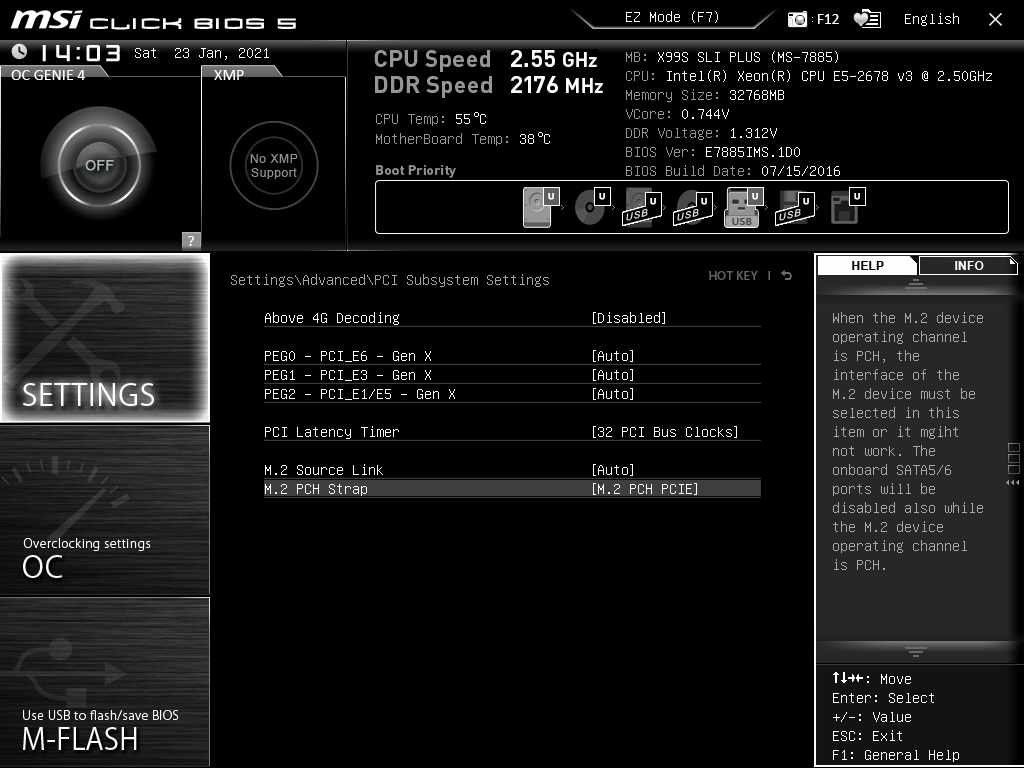Open the HOT KEY menu
1024x768 pixels.
(733, 276)
